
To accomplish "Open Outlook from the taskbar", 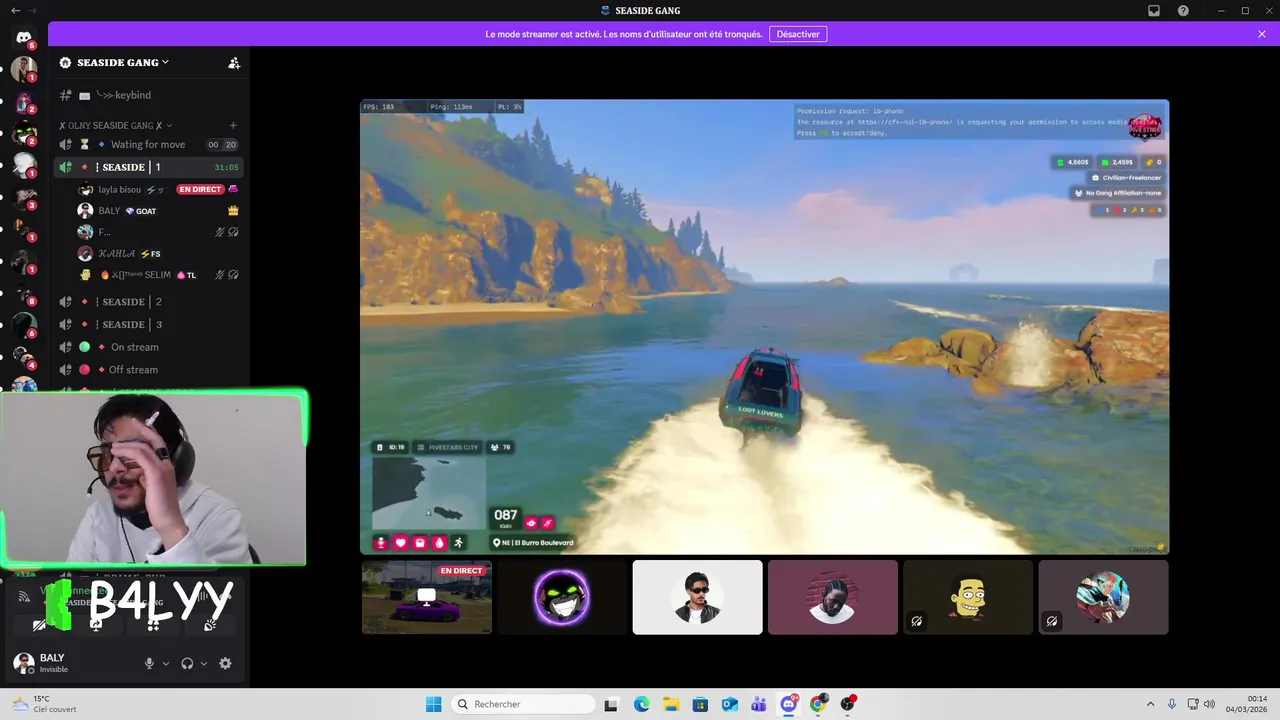I will (729, 704).
